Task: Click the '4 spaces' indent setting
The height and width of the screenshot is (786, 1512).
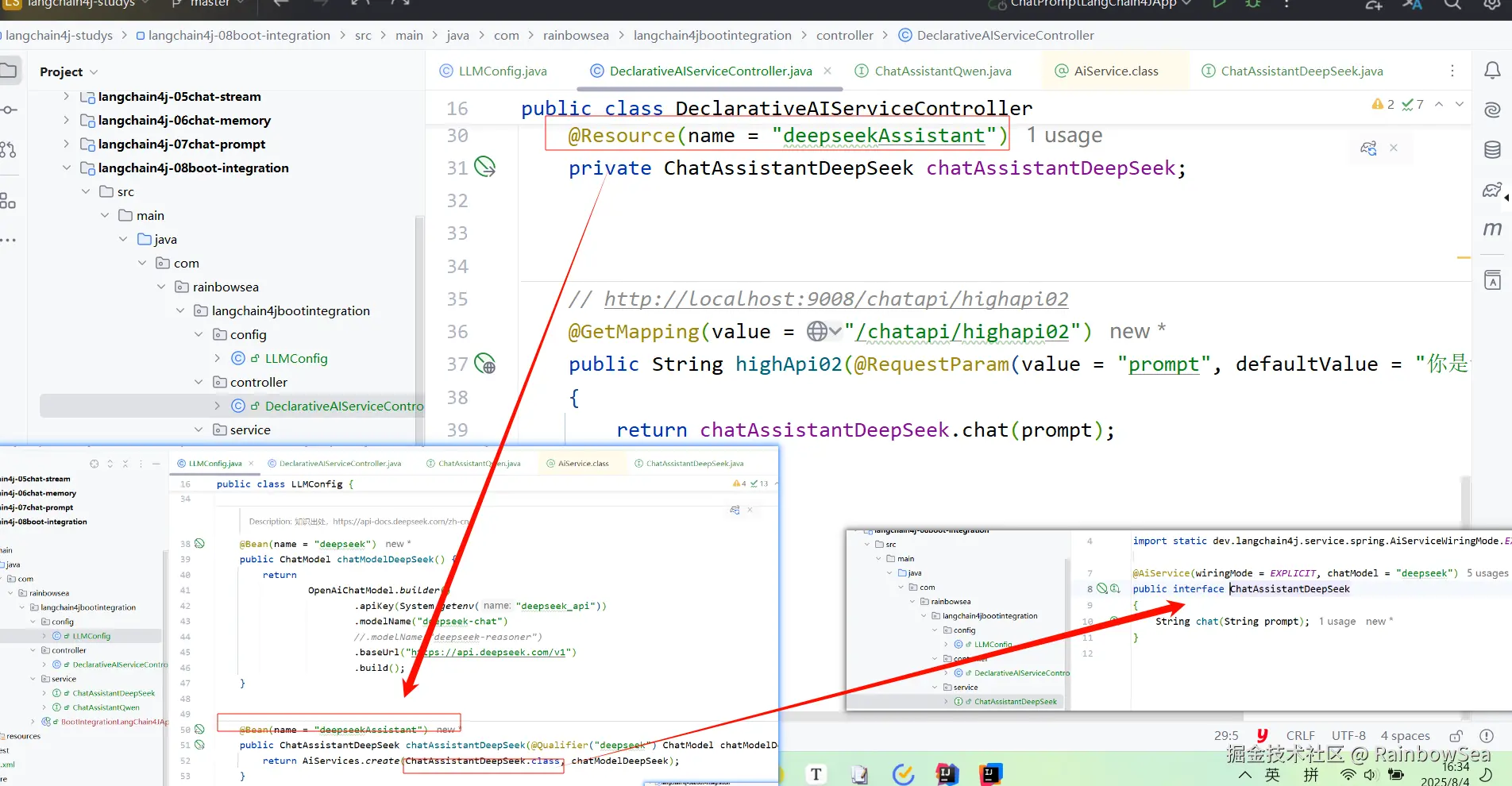Action: tap(1405, 736)
